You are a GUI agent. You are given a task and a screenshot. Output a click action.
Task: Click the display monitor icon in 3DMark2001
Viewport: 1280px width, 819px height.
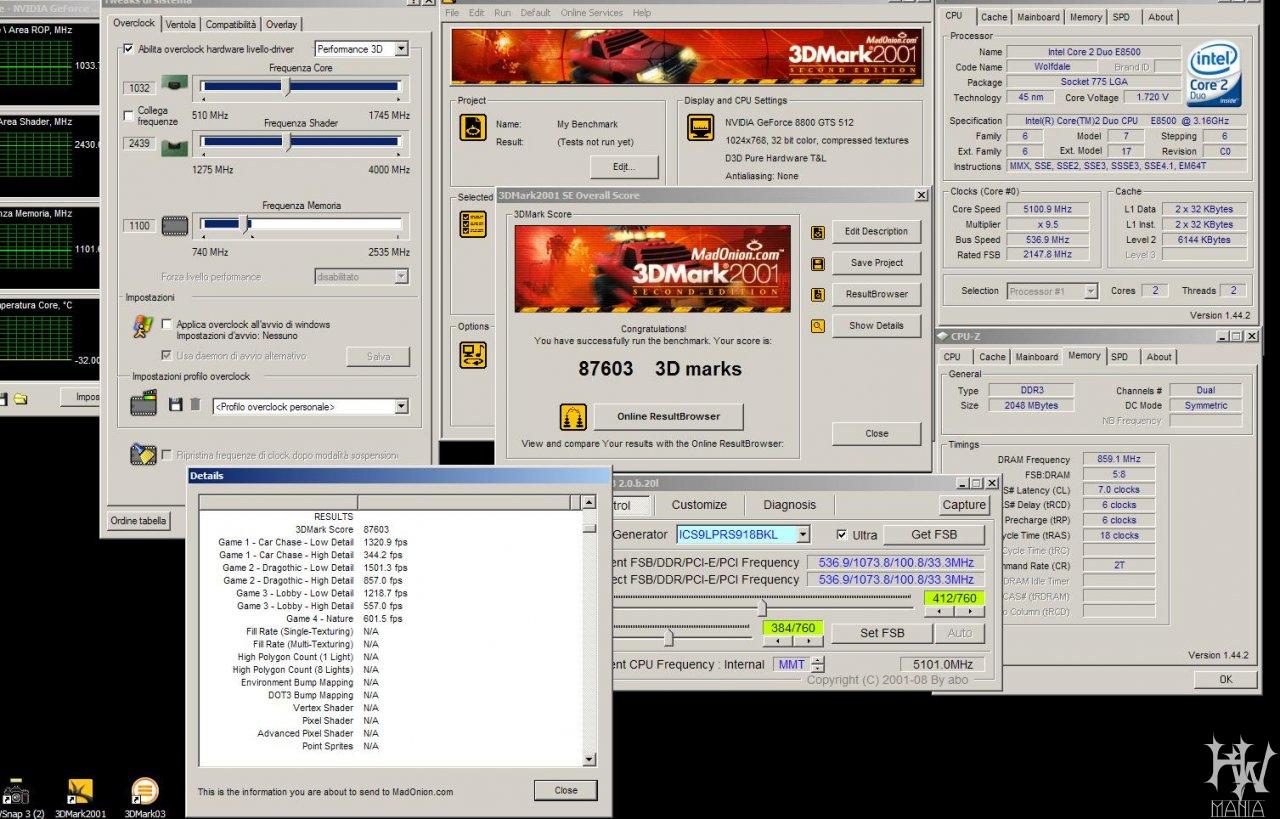click(700, 127)
